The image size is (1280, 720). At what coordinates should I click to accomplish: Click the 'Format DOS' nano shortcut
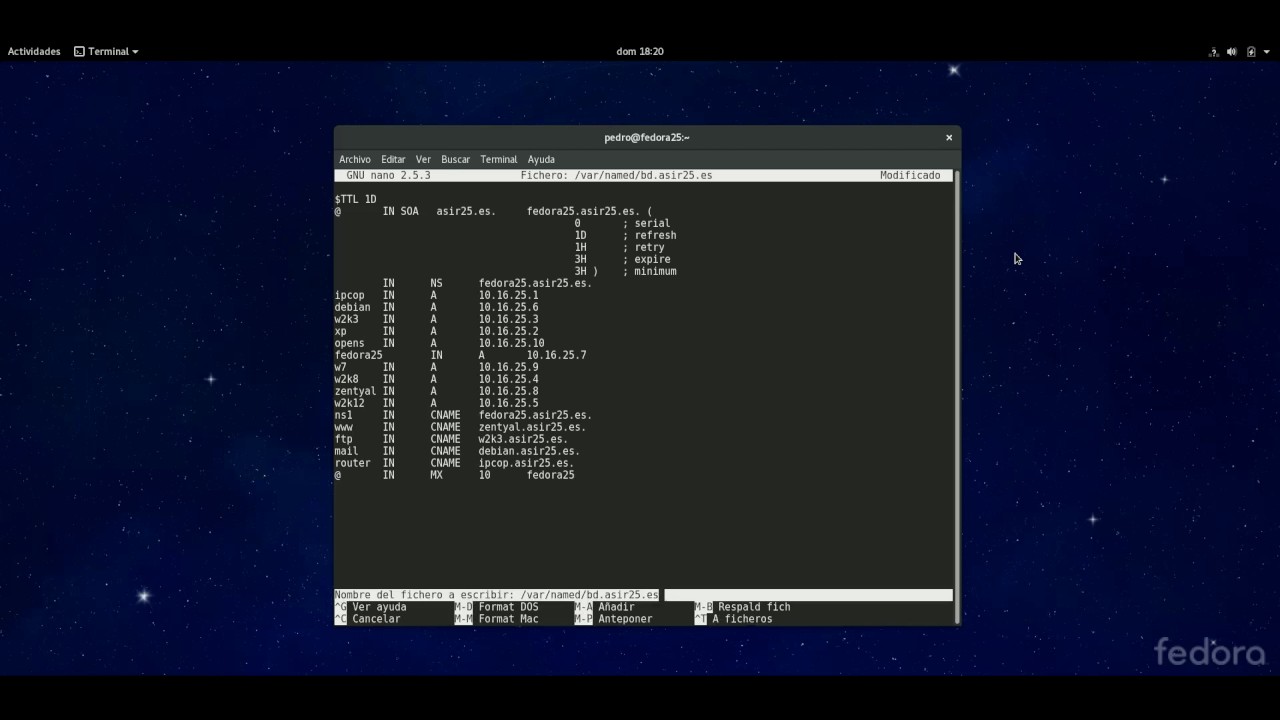pos(508,607)
